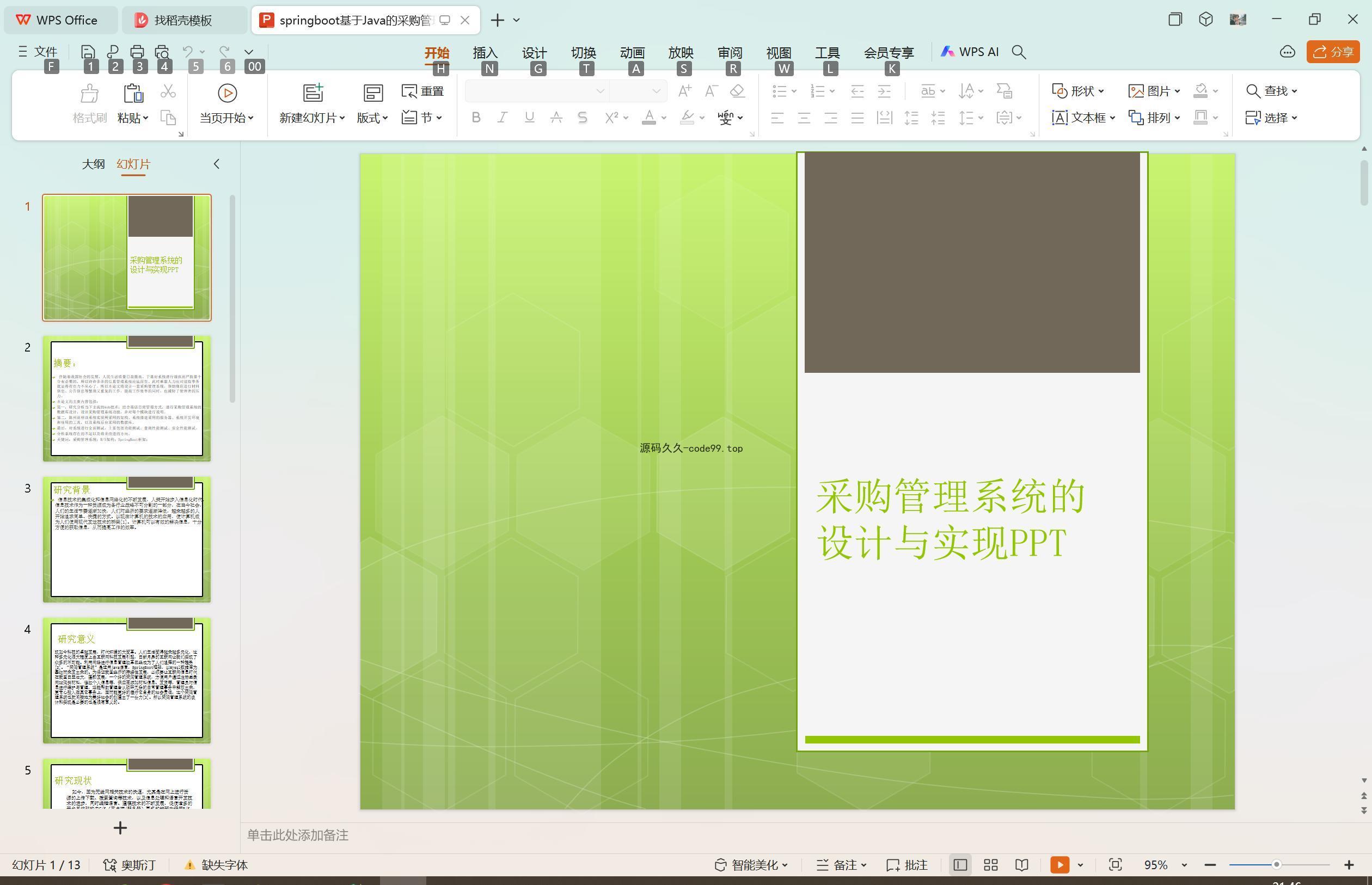
Task: Click the shape fill color icon
Action: point(1200,91)
